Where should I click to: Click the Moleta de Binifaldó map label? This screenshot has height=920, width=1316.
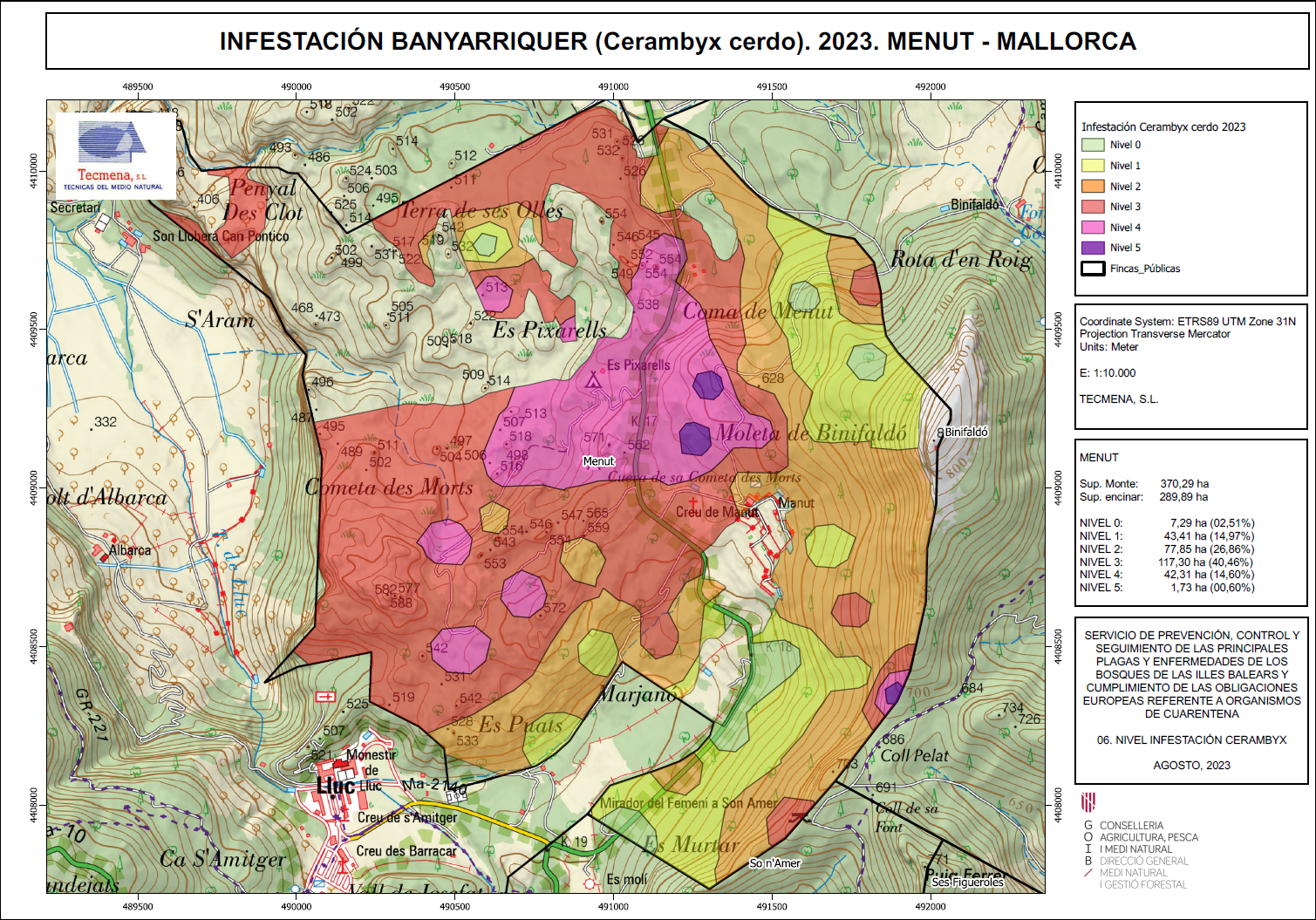point(810,433)
